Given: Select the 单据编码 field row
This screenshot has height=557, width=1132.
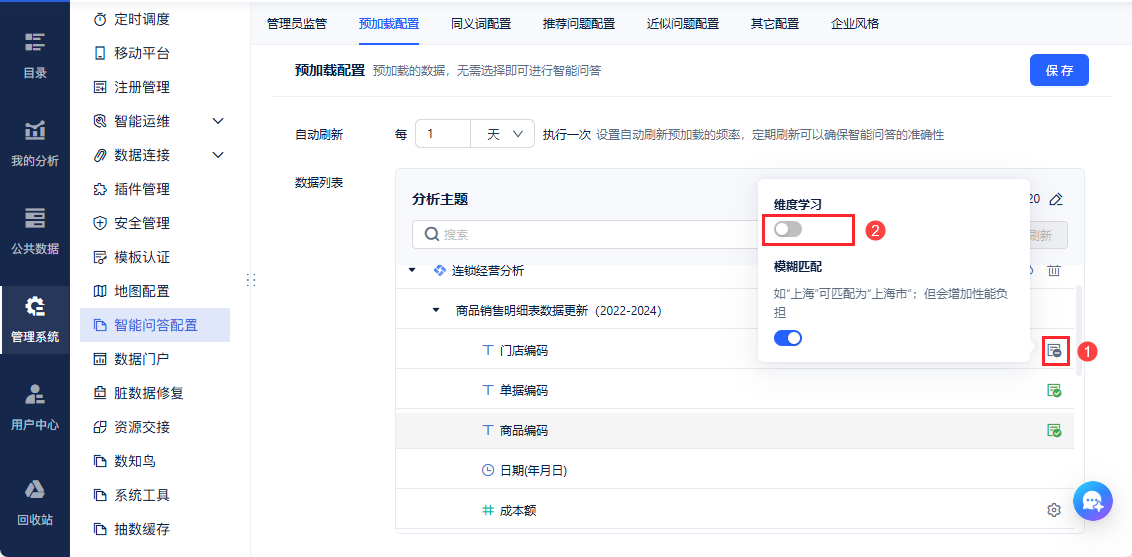Looking at the screenshot, I should 735,391.
